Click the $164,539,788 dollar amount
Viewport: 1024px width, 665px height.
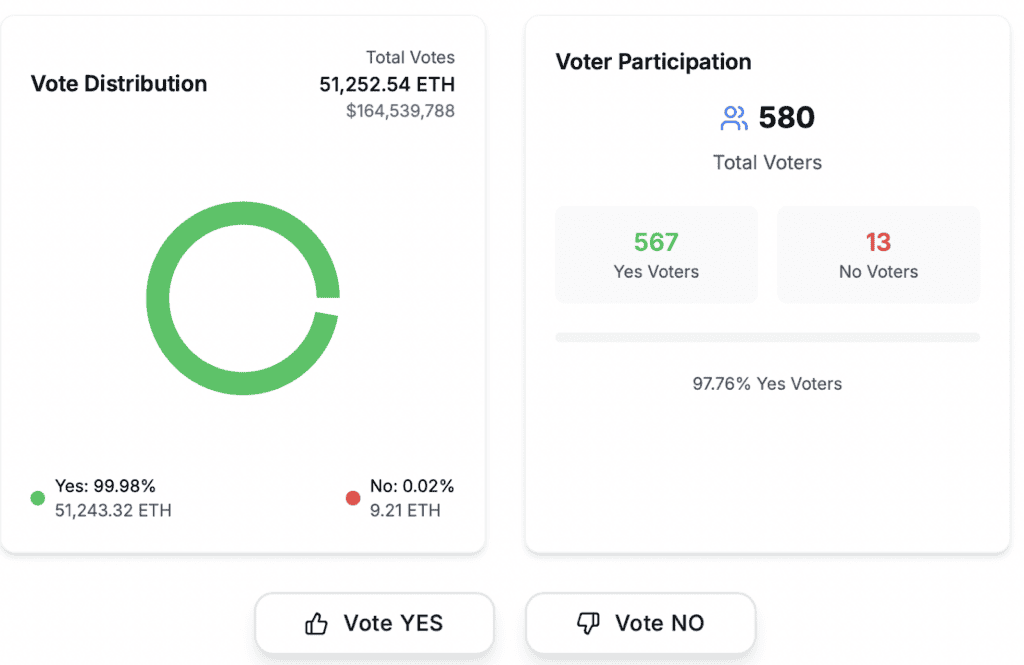400,111
